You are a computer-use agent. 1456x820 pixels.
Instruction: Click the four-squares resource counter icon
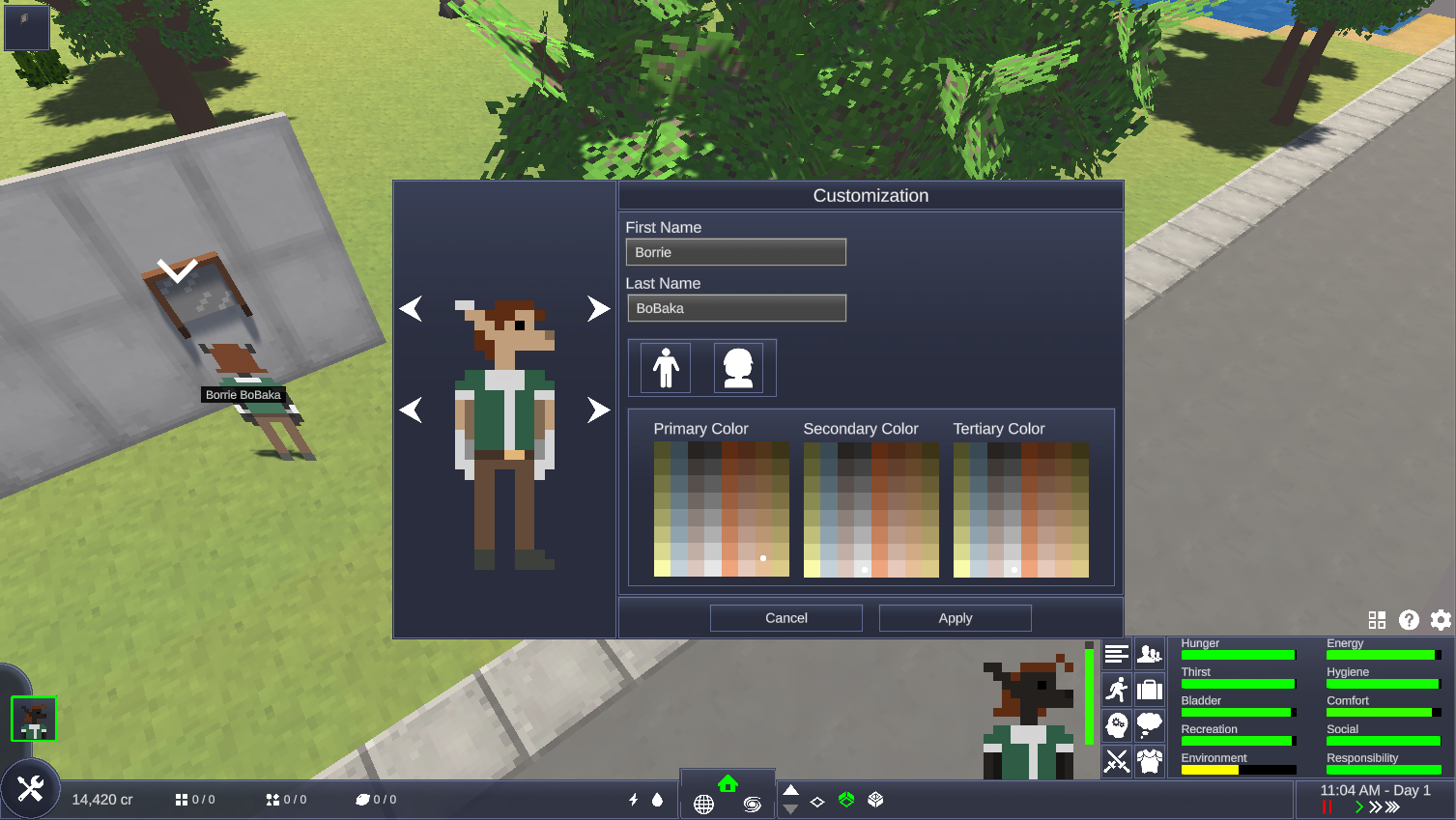pos(181,800)
